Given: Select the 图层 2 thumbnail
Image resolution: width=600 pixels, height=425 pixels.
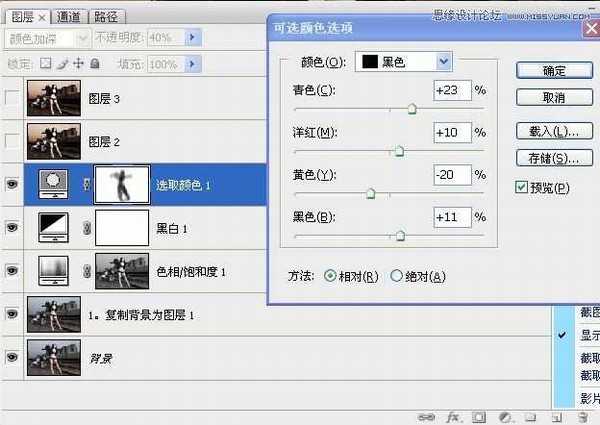Looking at the screenshot, I should coord(54,141).
